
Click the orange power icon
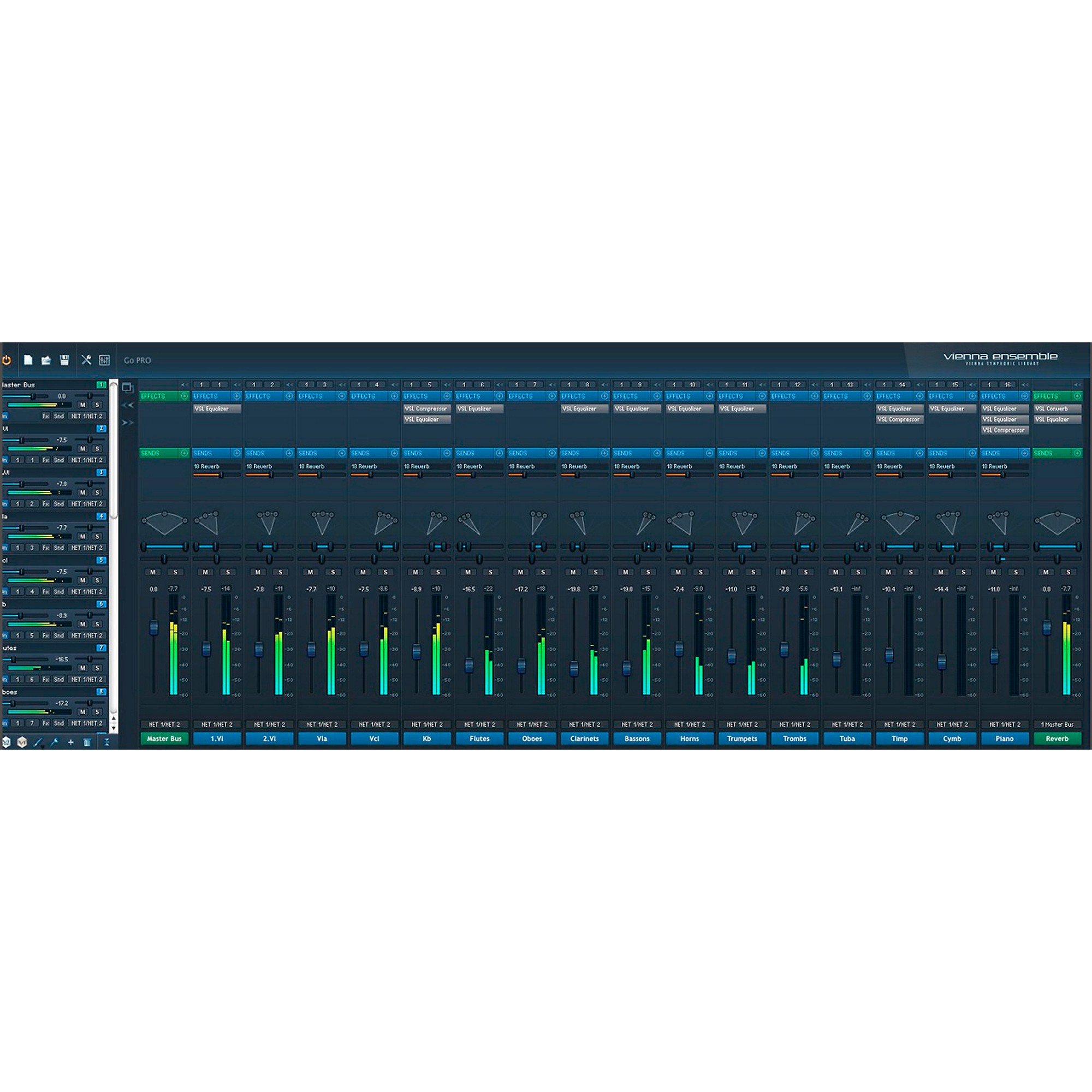(x=7, y=360)
